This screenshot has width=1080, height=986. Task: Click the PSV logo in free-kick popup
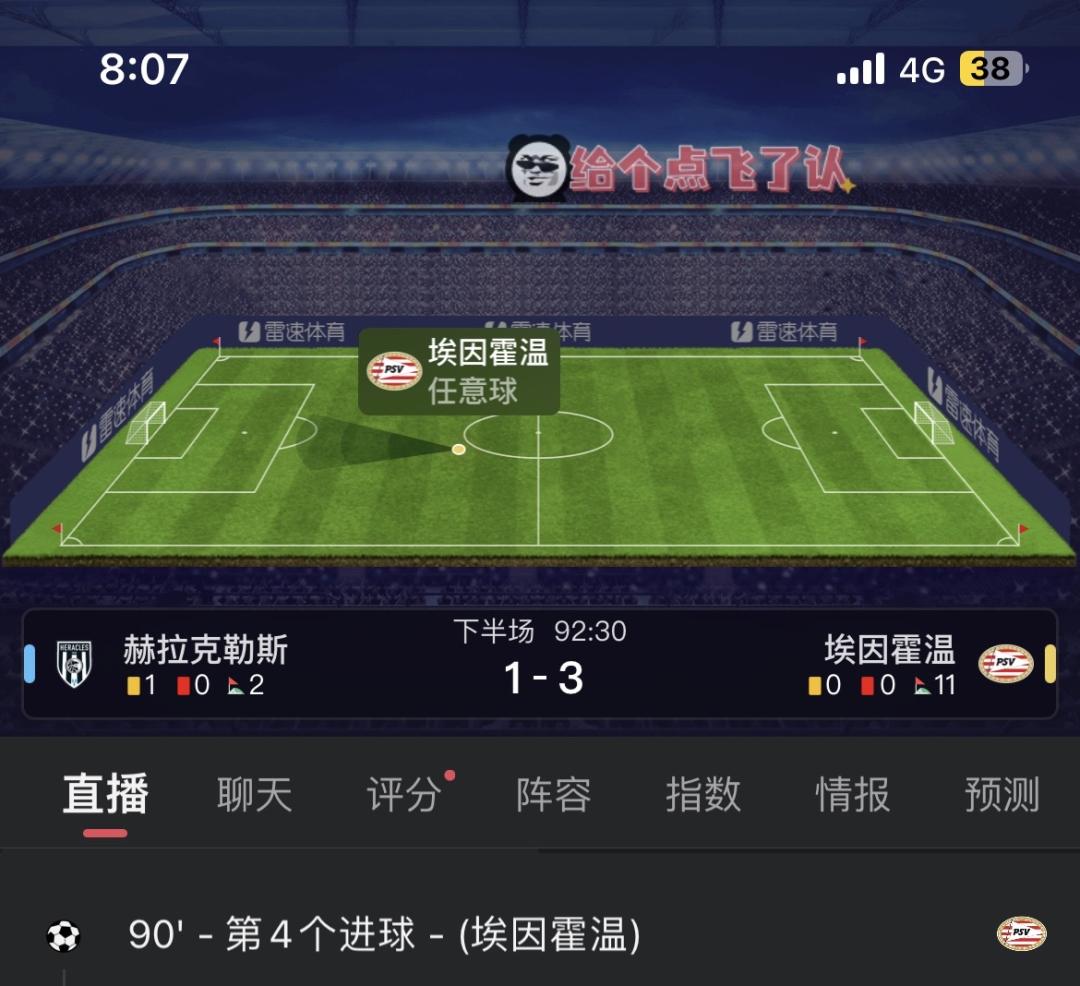coord(394,370)
